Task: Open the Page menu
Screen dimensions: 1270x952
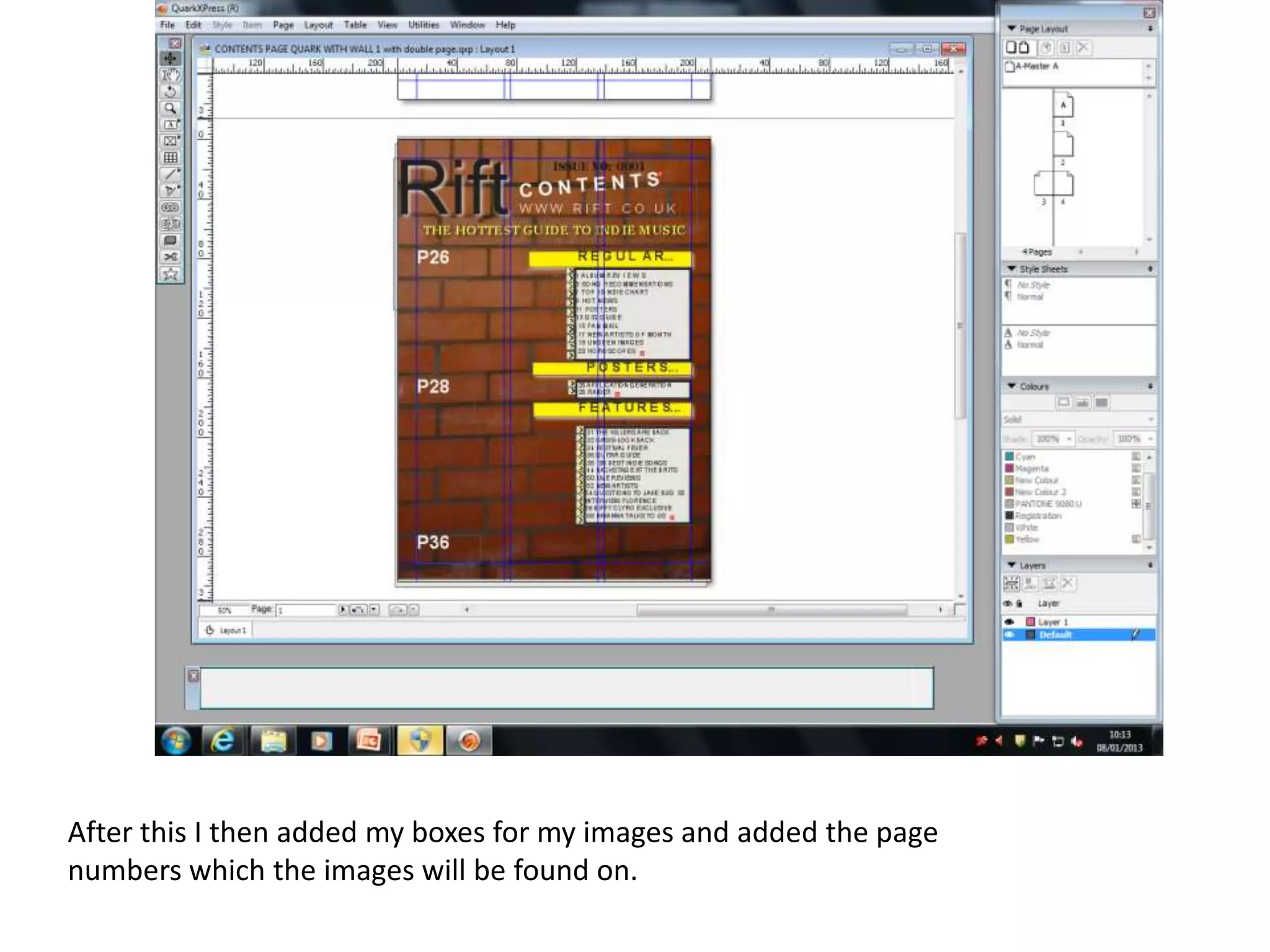Action: point(283,25)
